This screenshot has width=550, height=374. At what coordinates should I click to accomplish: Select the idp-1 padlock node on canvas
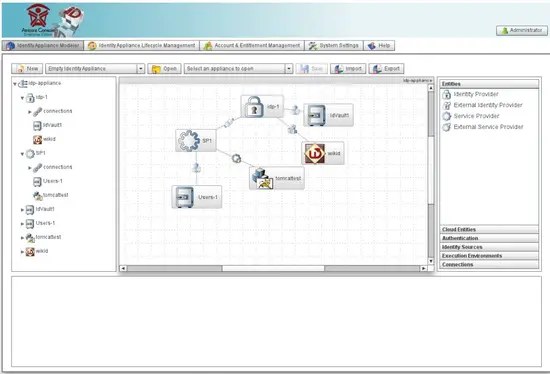click(x=262, y=107)
